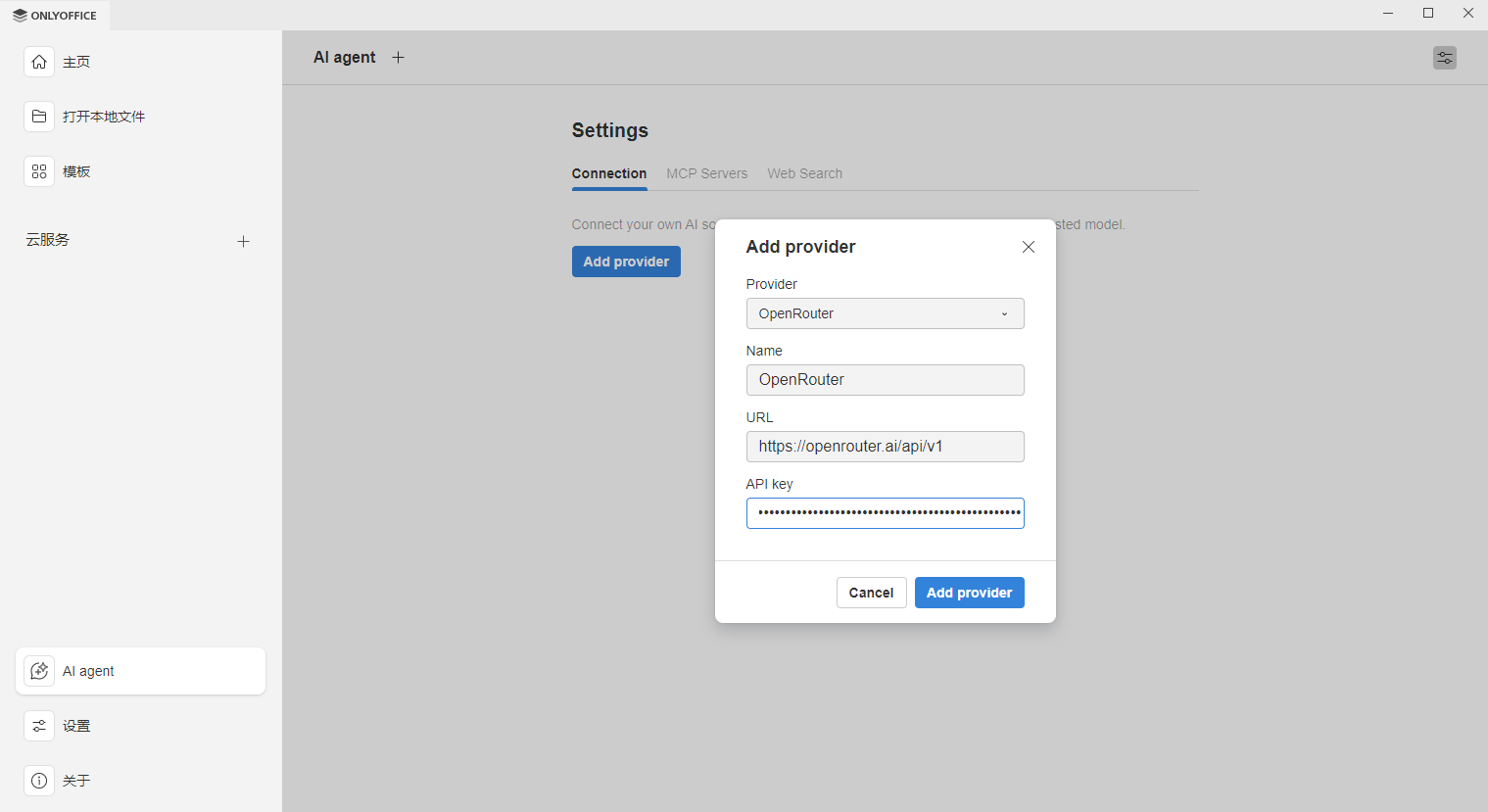Select the AI agent sidebar icon
The height and width of the screenshot is (812, 1488).
[39, 671]
